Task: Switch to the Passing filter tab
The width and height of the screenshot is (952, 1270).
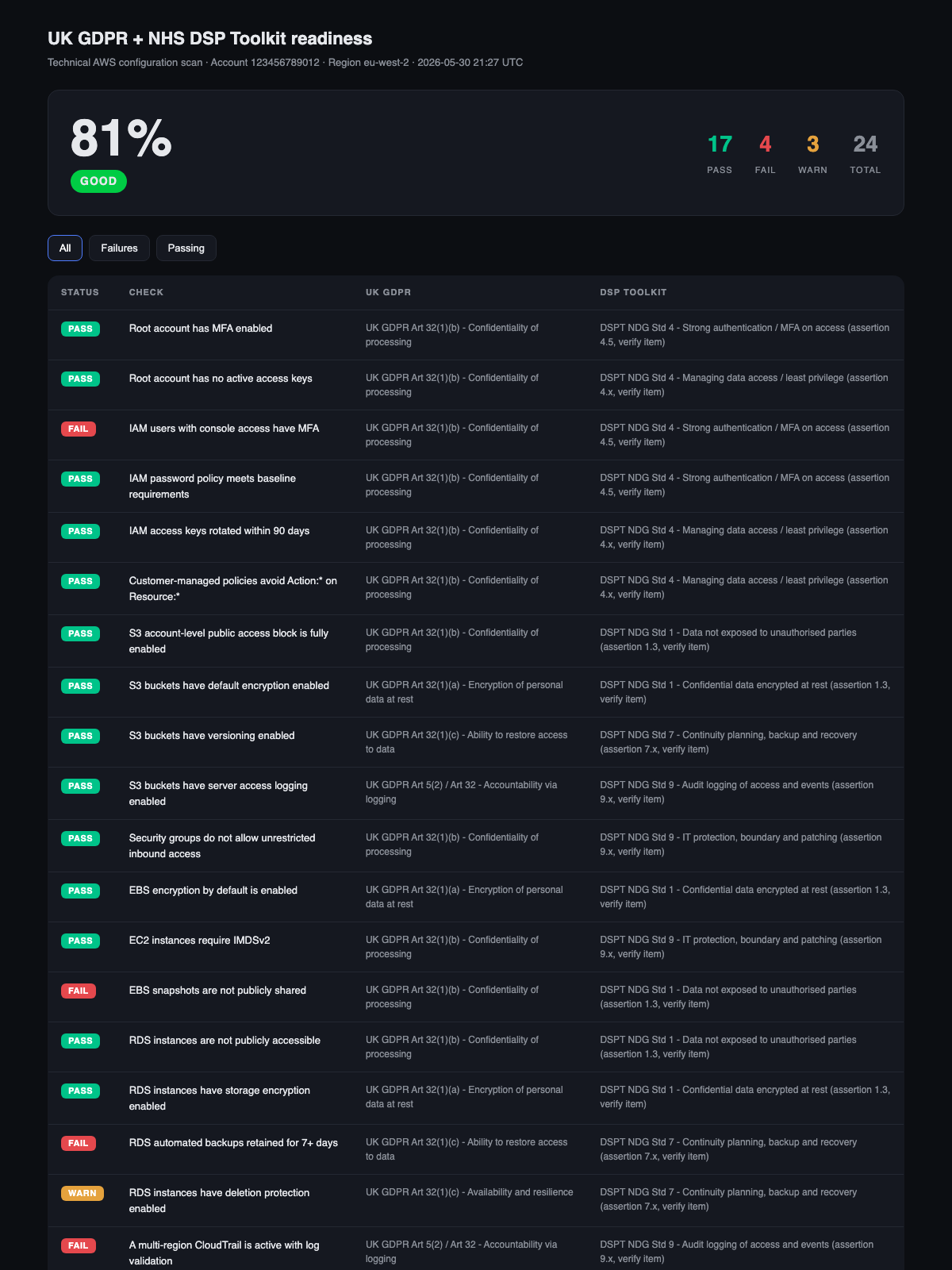Action: 186,248
